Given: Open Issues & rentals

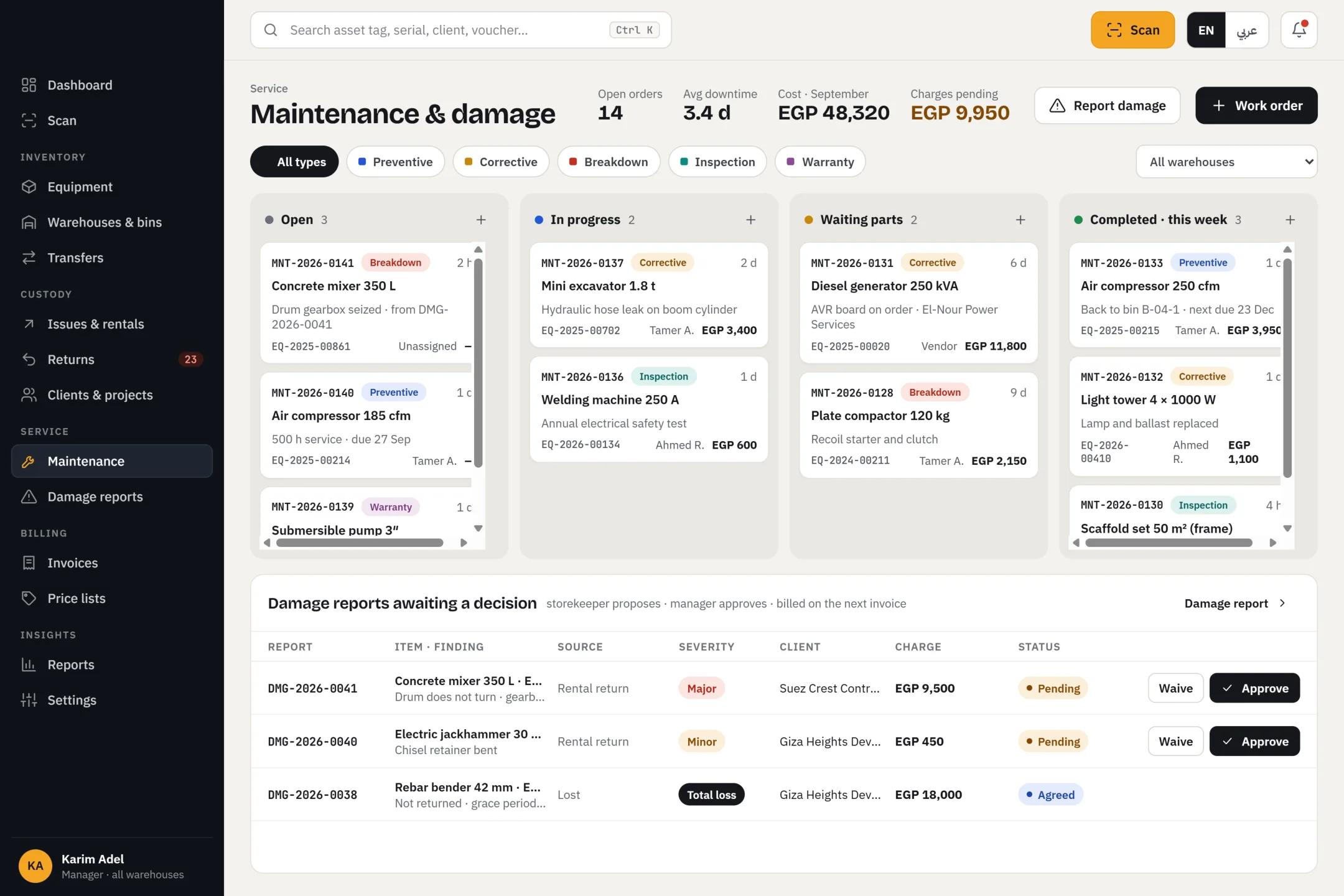Looking at the screenshot, I should (112, 324).
